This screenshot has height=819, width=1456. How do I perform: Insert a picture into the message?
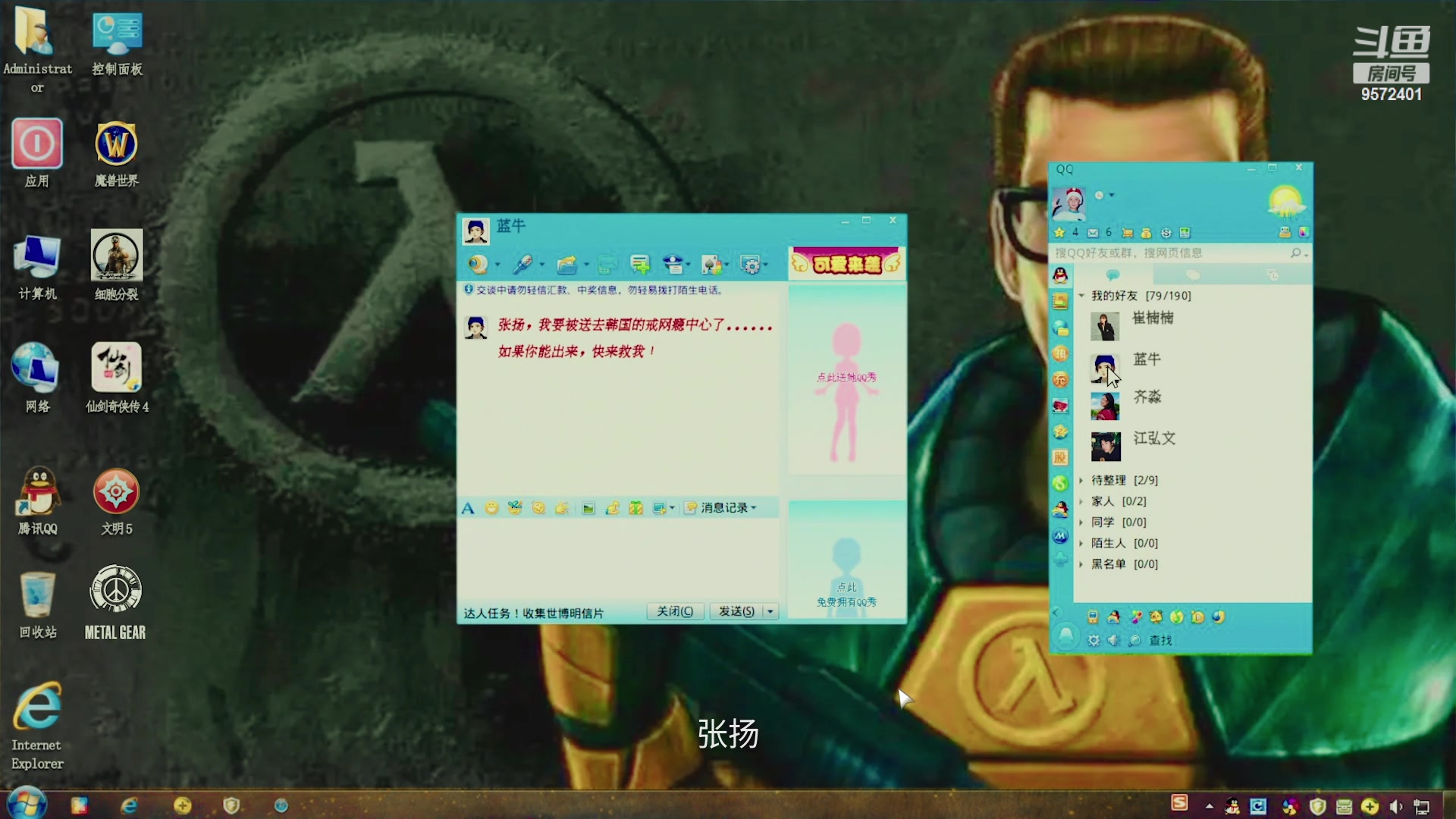pos(588,508)
